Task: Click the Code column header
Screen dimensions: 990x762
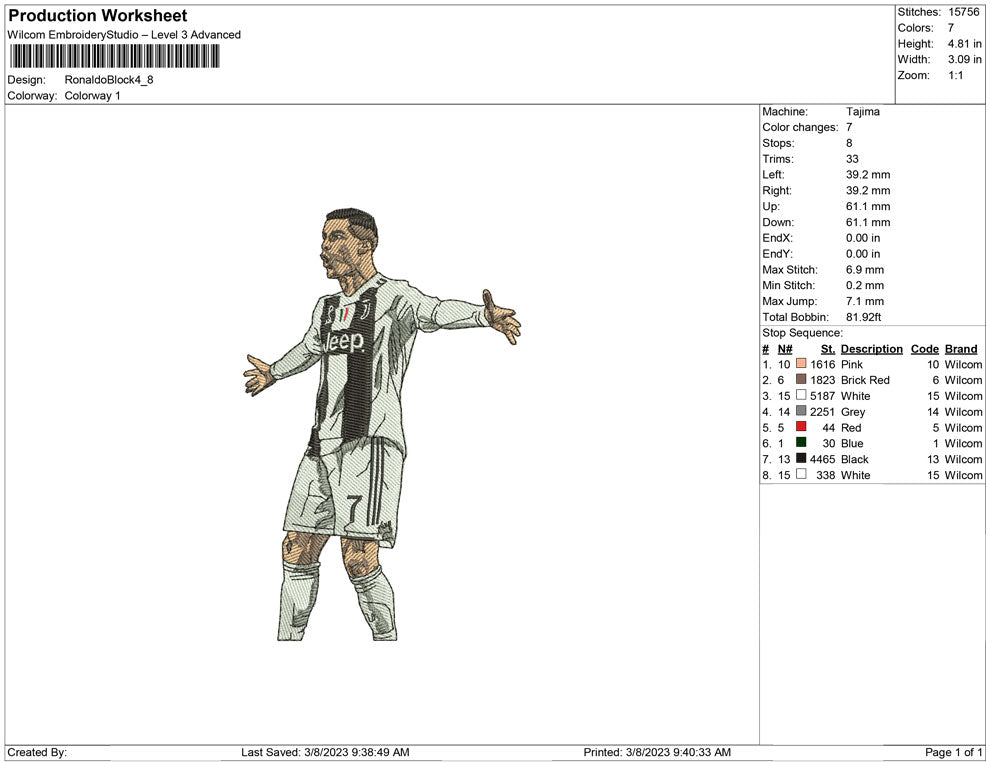Action: [925, 349]
